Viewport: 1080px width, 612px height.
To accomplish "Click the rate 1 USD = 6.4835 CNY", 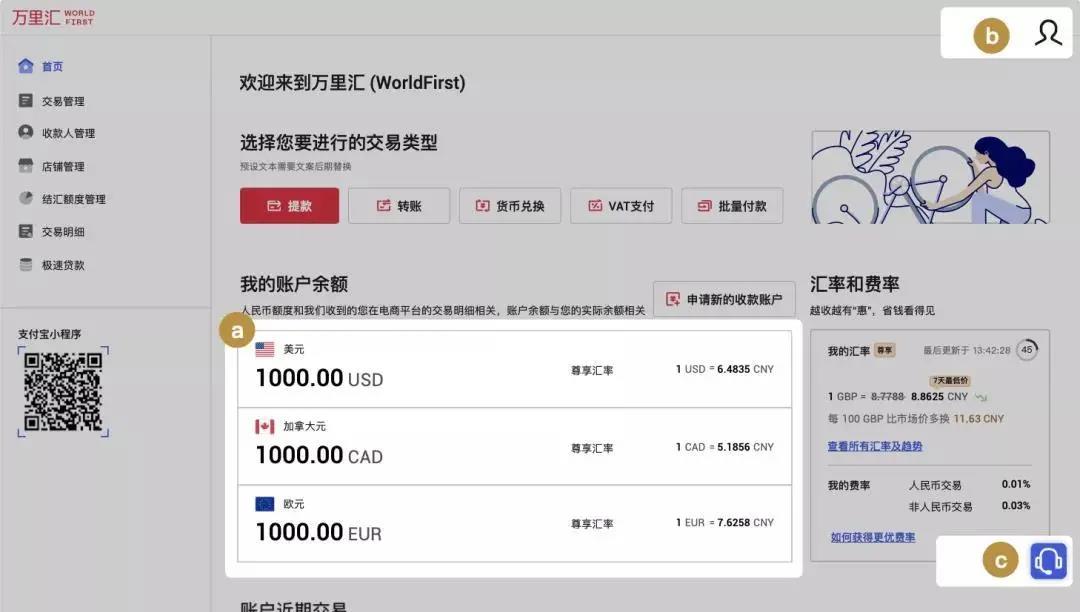I will (725, 369).
